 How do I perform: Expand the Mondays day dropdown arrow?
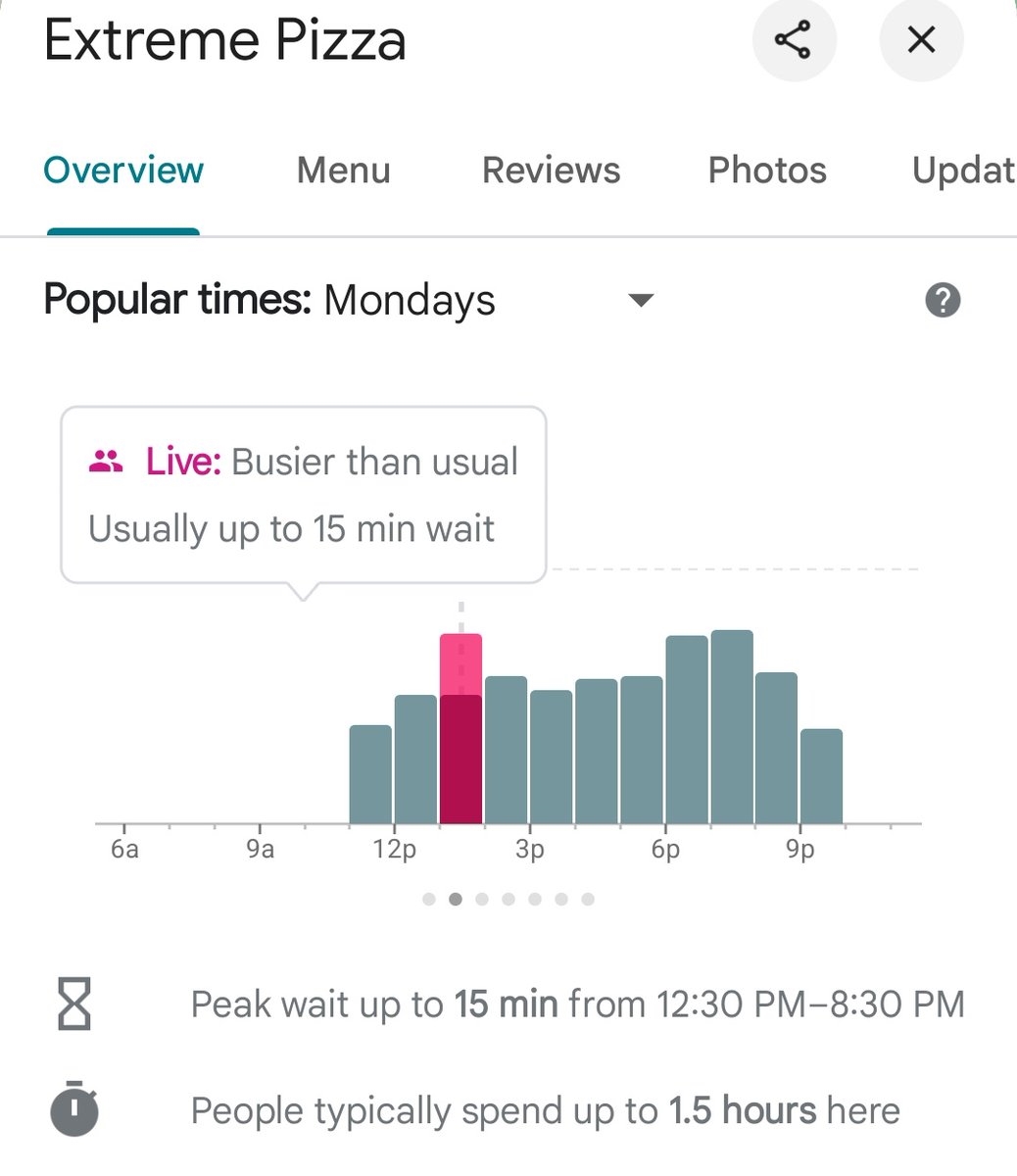641,300
